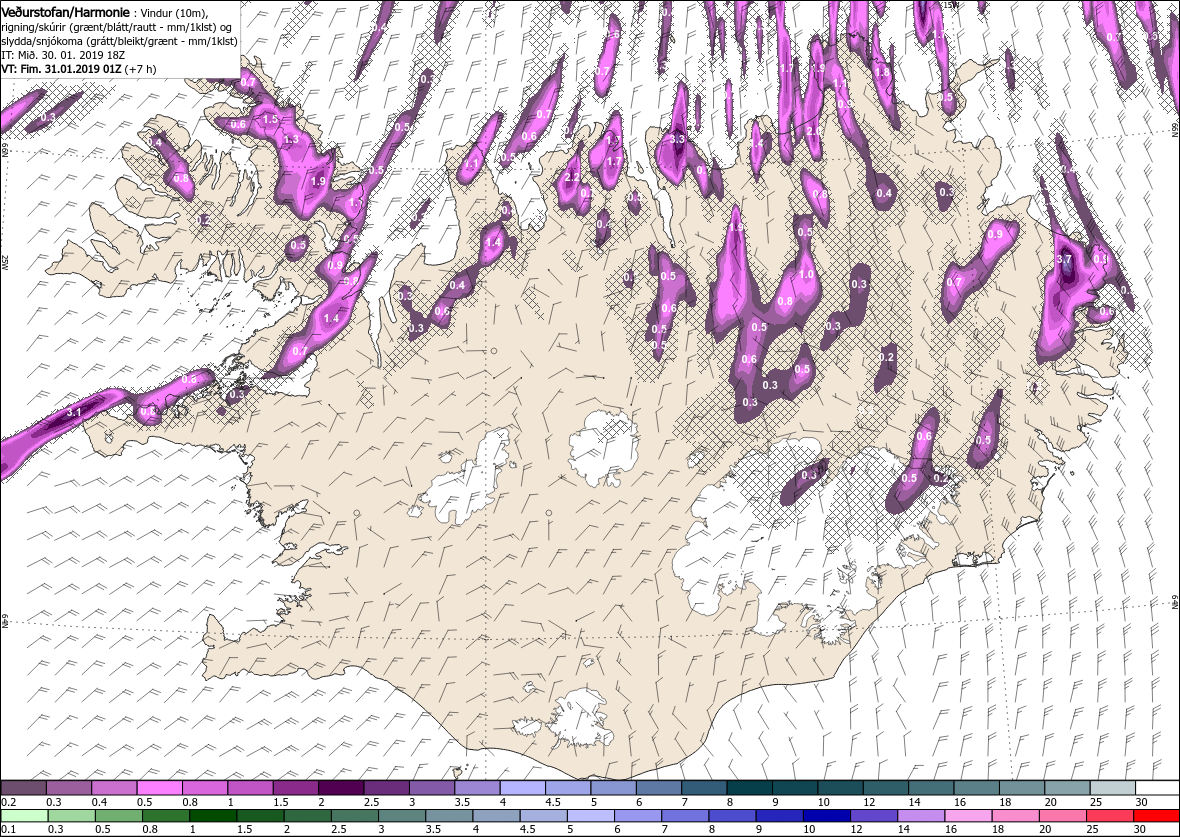The width and height of the screenshot is (1180, 837).
Task: Pick the deep navy blue swatch labeled 10 in lower row
Action: point(826,817)
